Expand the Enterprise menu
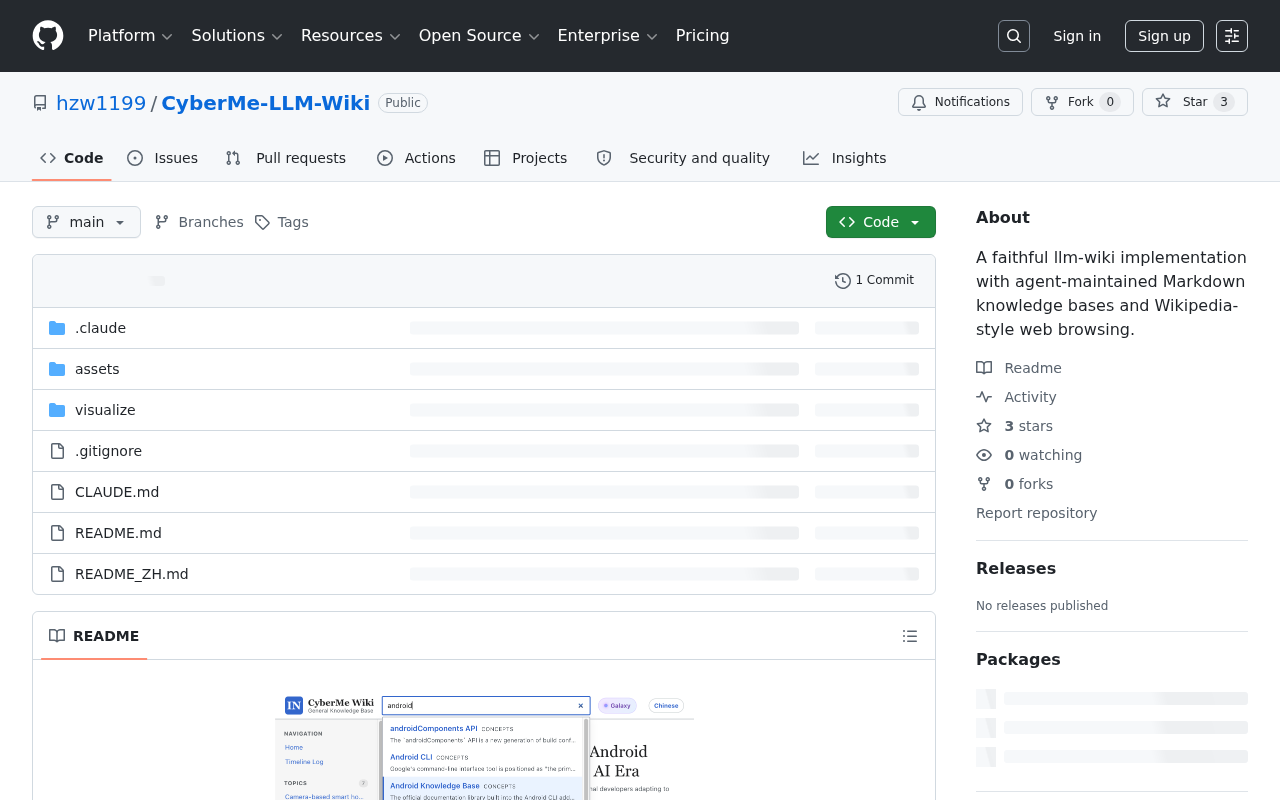Screen dimensions: 1280x800 (x=607, y=36)
